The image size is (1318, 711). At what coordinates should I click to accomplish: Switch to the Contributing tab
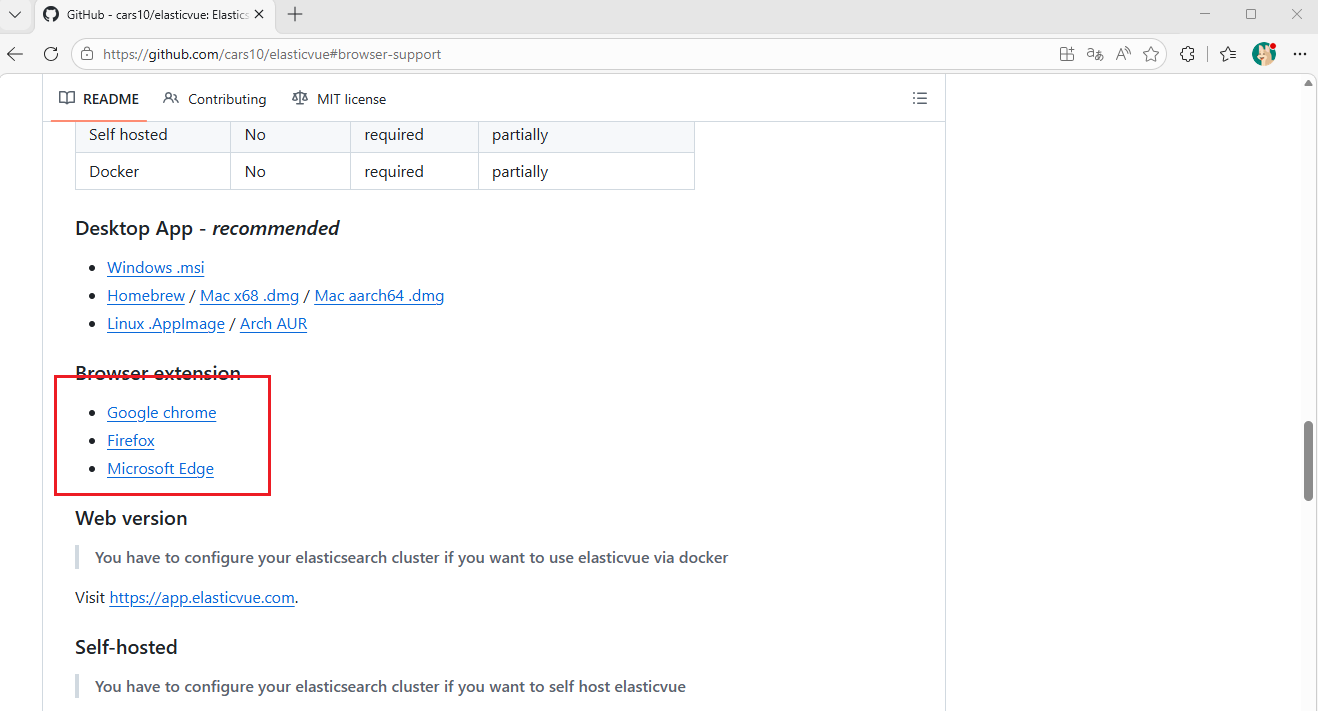215,99
